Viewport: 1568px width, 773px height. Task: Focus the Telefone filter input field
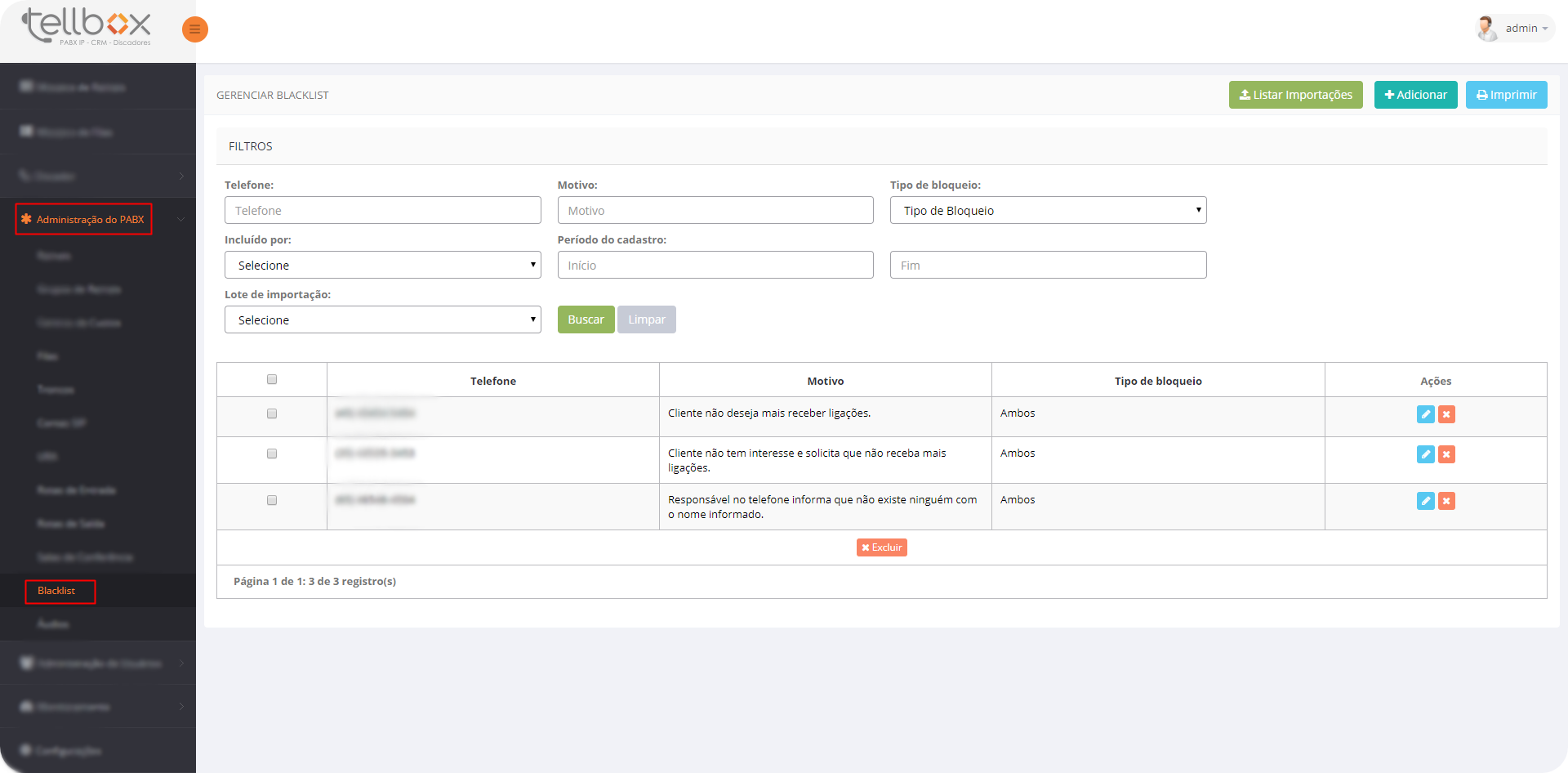pos(382,210)
